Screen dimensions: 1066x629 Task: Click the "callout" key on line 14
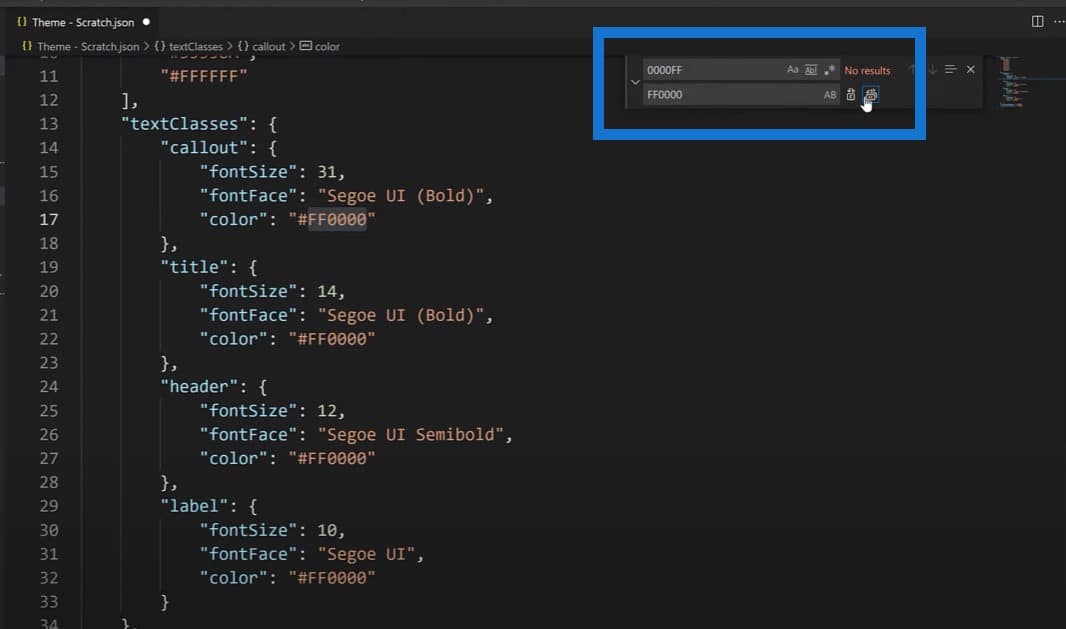tap(205, 148)
